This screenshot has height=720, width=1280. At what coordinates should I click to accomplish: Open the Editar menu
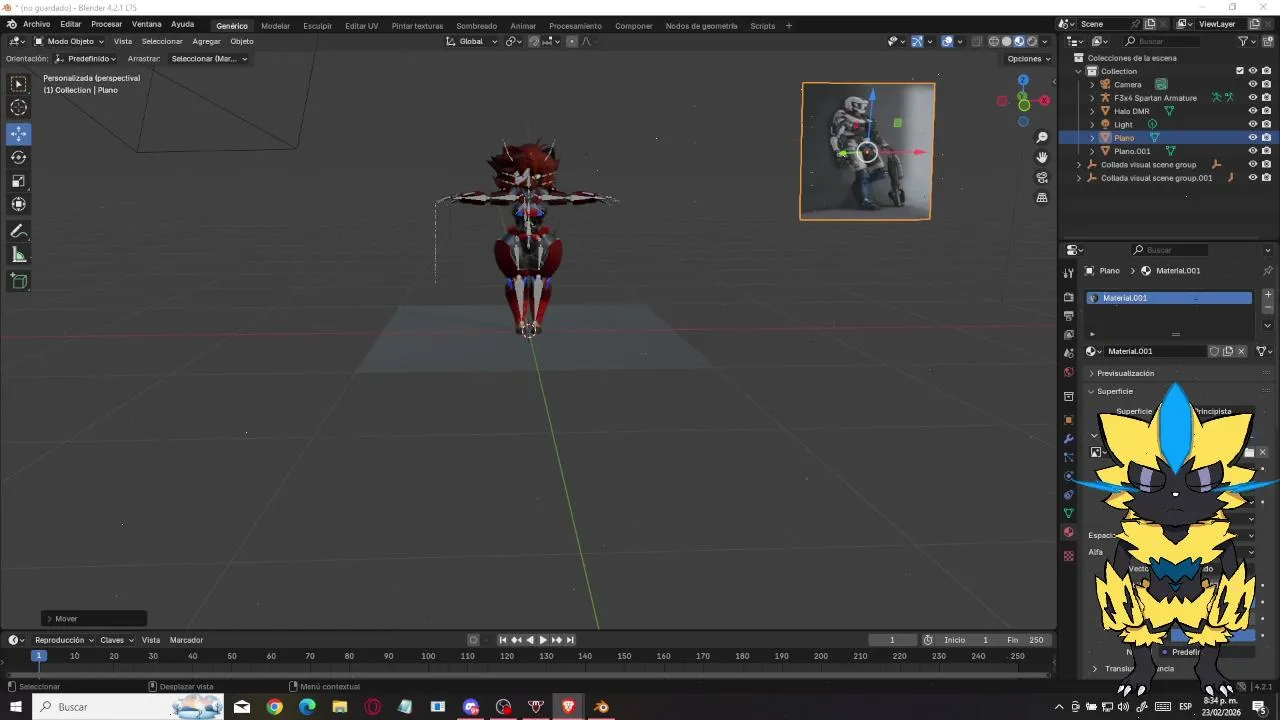tap(70, 24)
